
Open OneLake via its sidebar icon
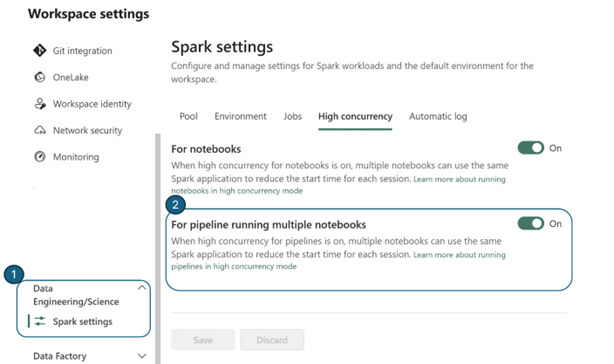click(x=40, y=77)
